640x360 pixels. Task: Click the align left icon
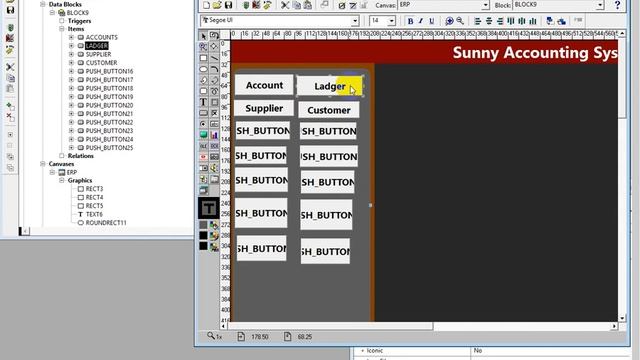[478, 21]
